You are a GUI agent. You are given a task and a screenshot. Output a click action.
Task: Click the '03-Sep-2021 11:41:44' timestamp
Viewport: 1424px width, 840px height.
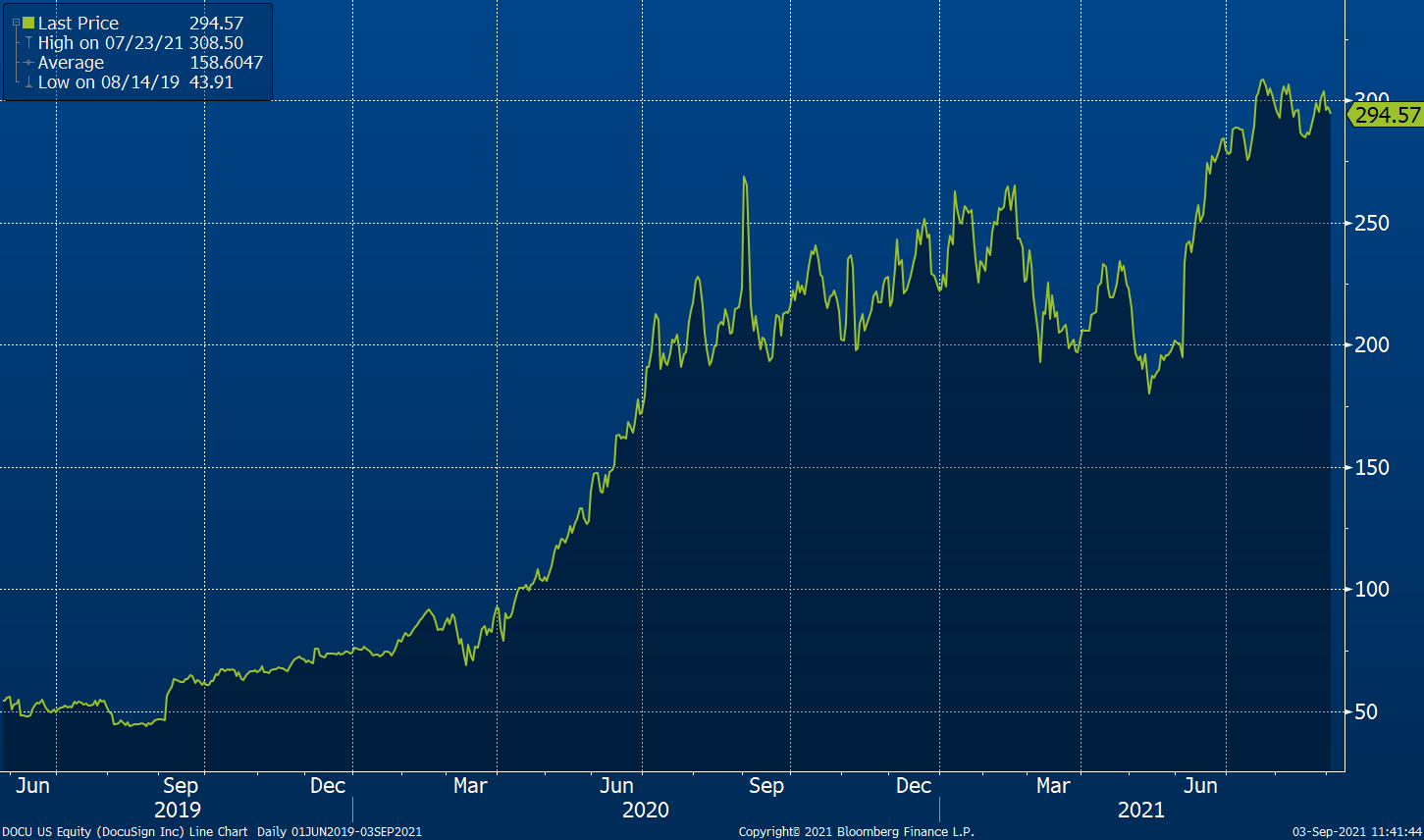pos(1359,831)
